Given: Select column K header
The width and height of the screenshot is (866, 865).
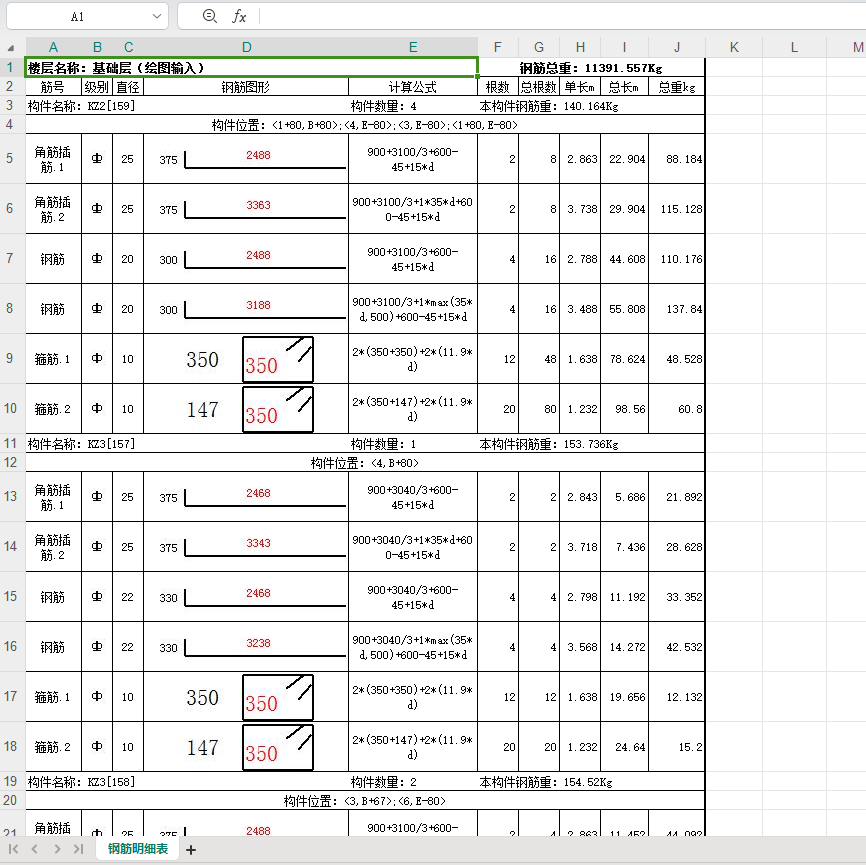Looking at the screenshot, I should pyautogui.click(x=734, y=48).
